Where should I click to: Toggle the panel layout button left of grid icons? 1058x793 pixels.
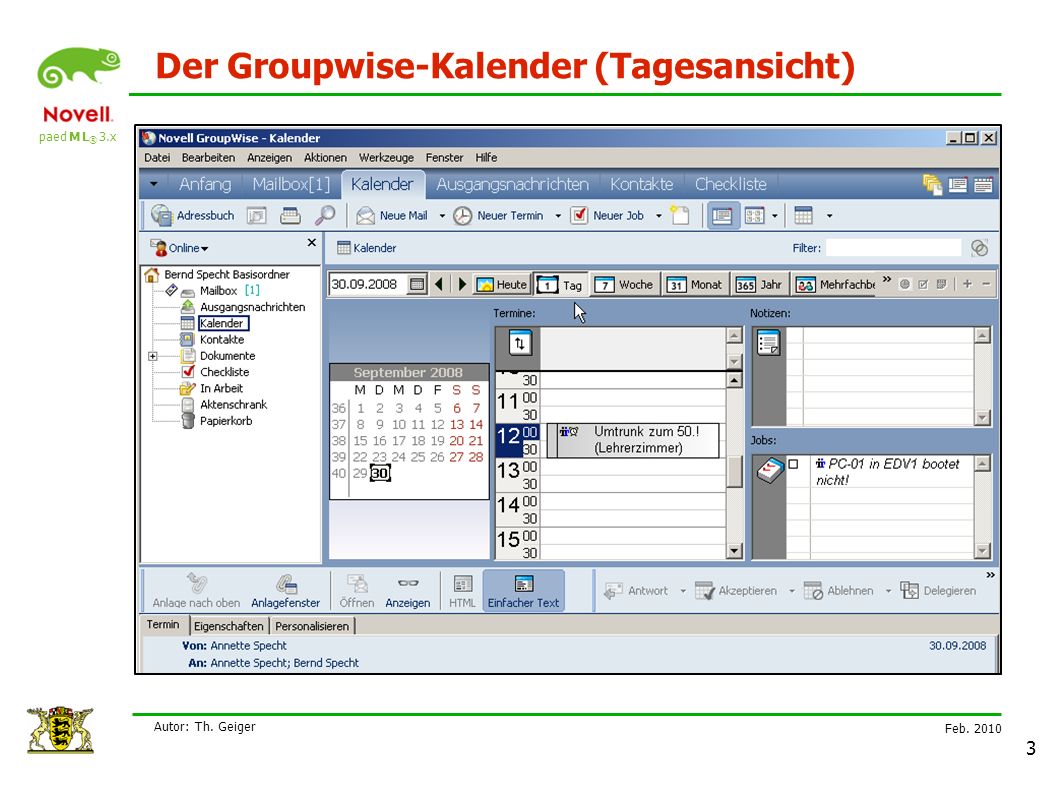coord(722,216)
